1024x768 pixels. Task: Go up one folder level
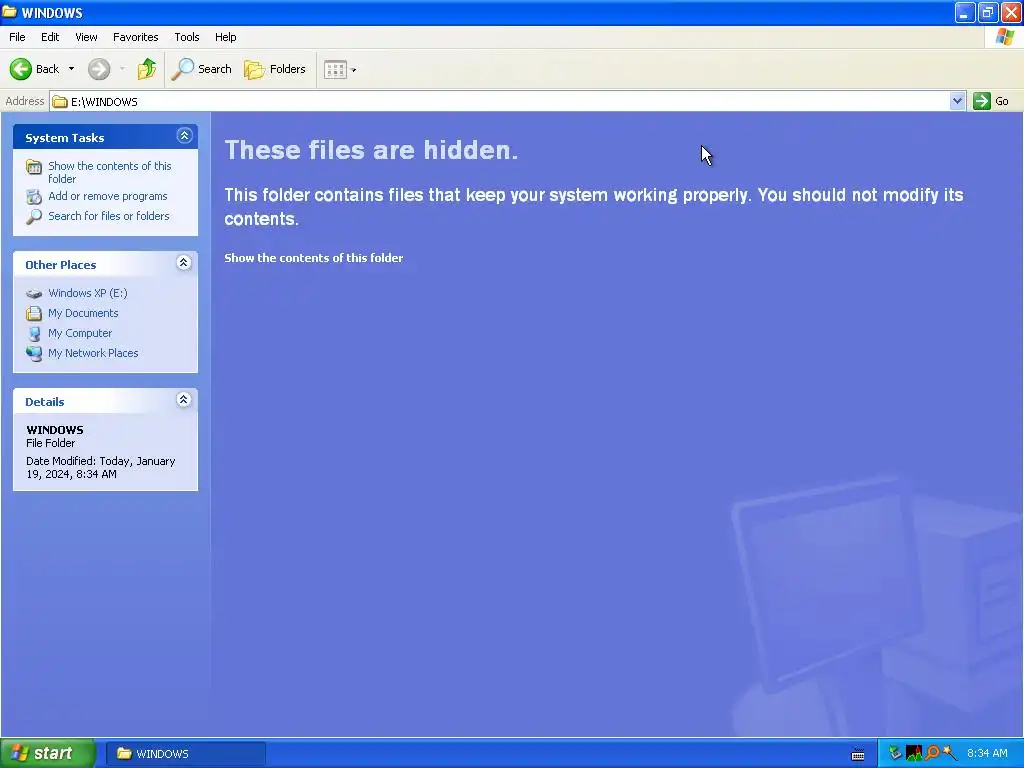(147, 69)
